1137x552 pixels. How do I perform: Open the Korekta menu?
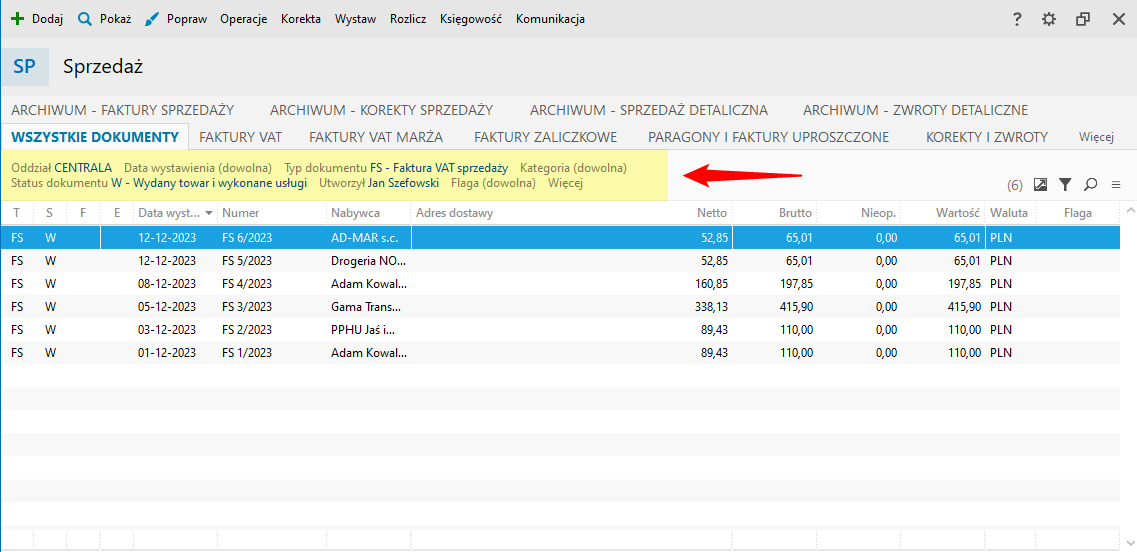coord(301,20)
